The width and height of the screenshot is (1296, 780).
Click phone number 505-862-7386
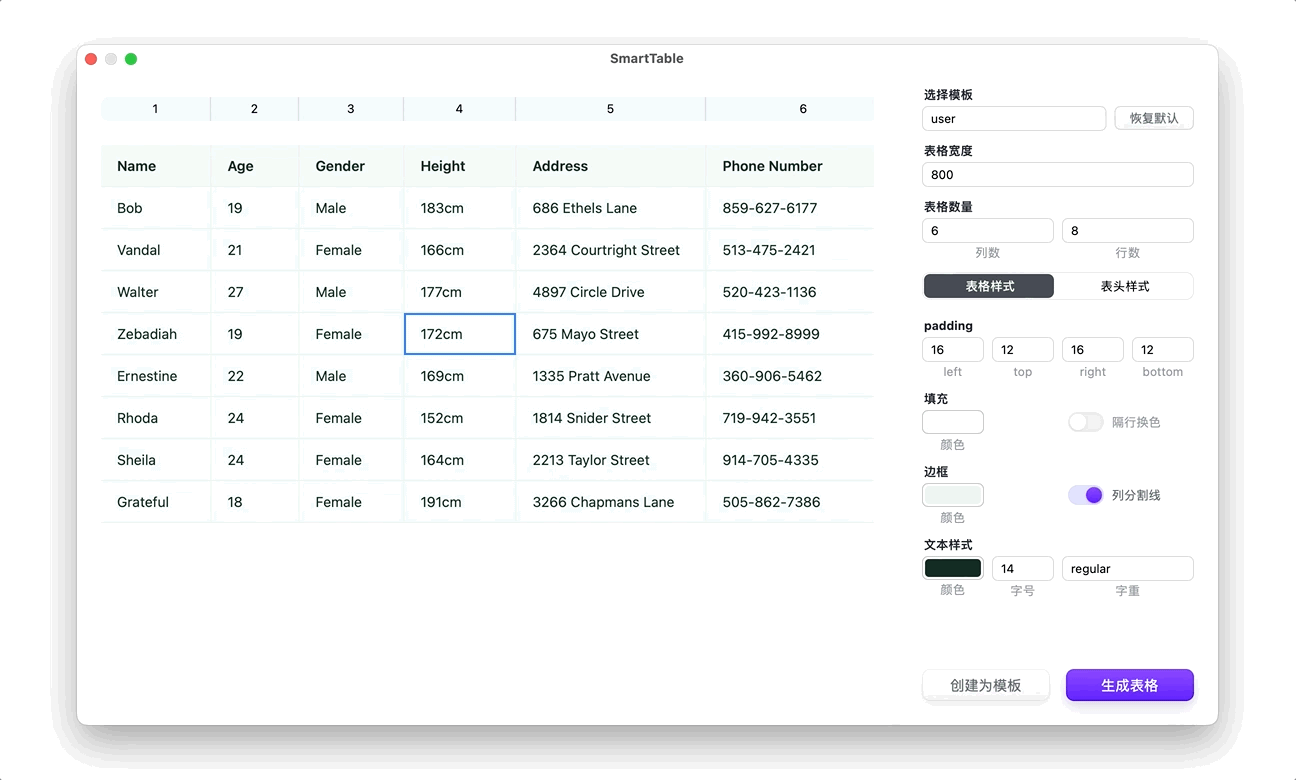coord(790,502)
